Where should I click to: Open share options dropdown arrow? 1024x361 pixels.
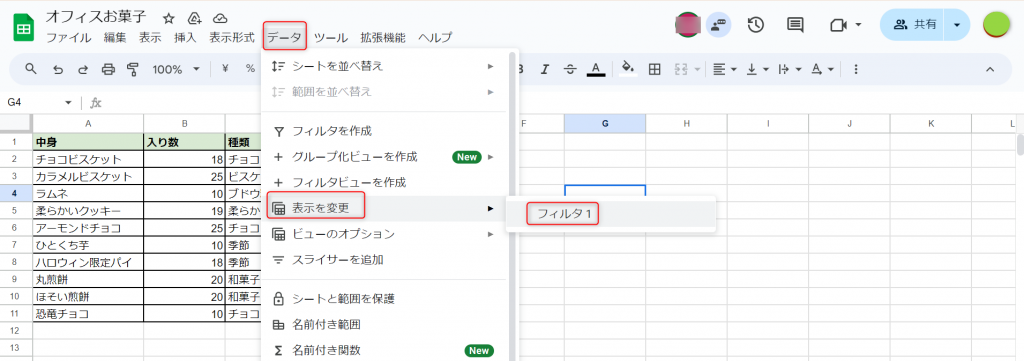coord(957,25)
